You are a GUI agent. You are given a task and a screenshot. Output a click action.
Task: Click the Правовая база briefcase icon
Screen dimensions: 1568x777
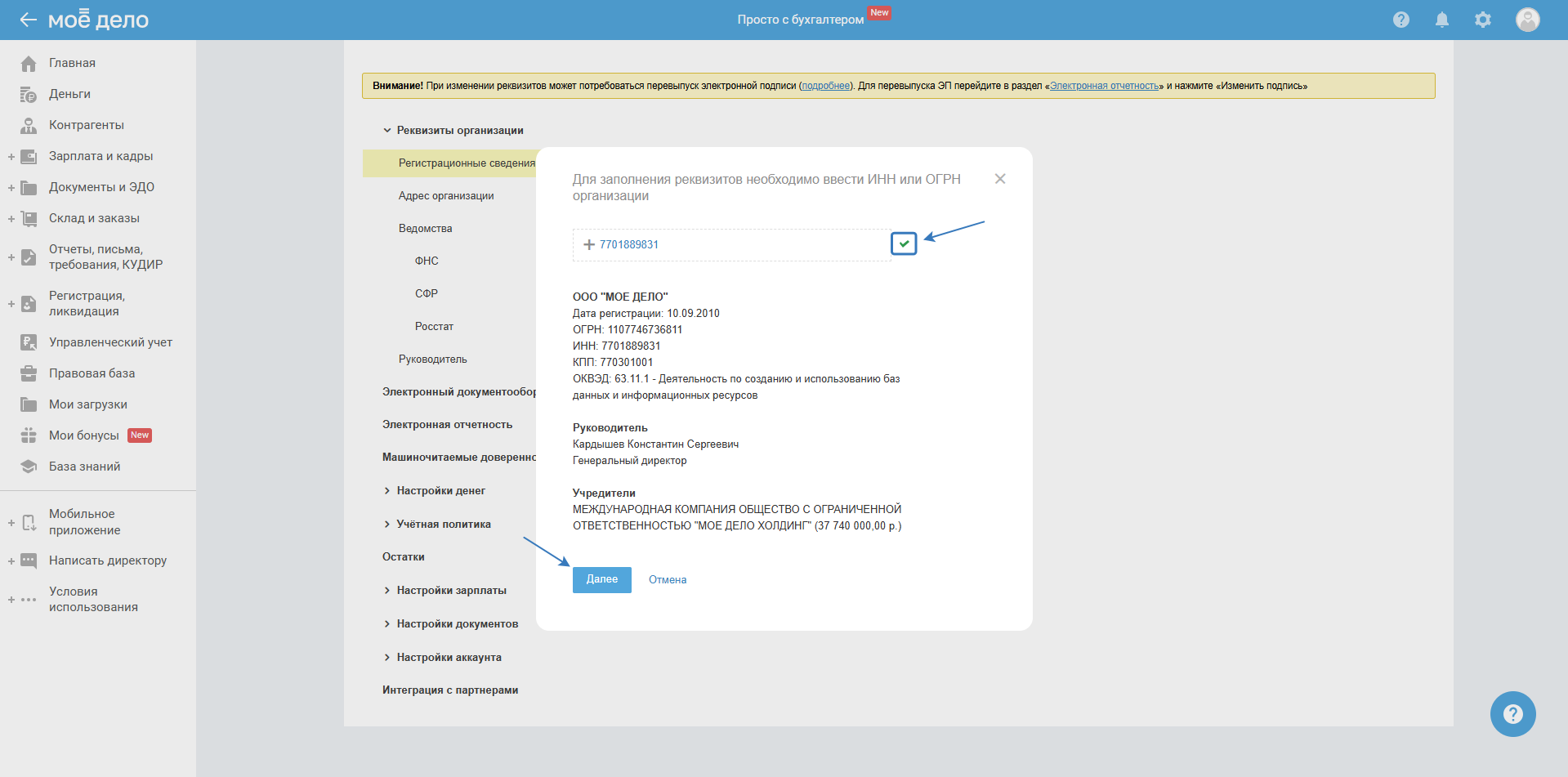29,373
